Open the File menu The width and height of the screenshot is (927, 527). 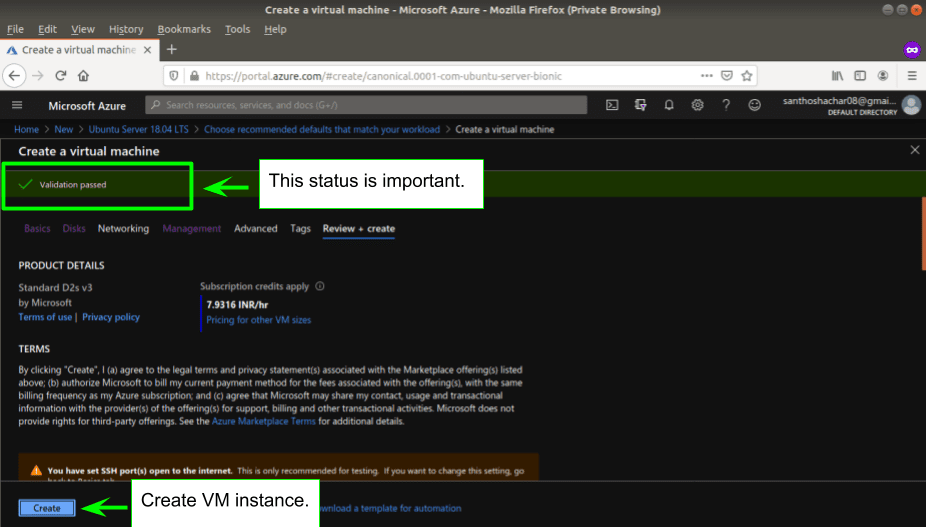coord(15,29)
